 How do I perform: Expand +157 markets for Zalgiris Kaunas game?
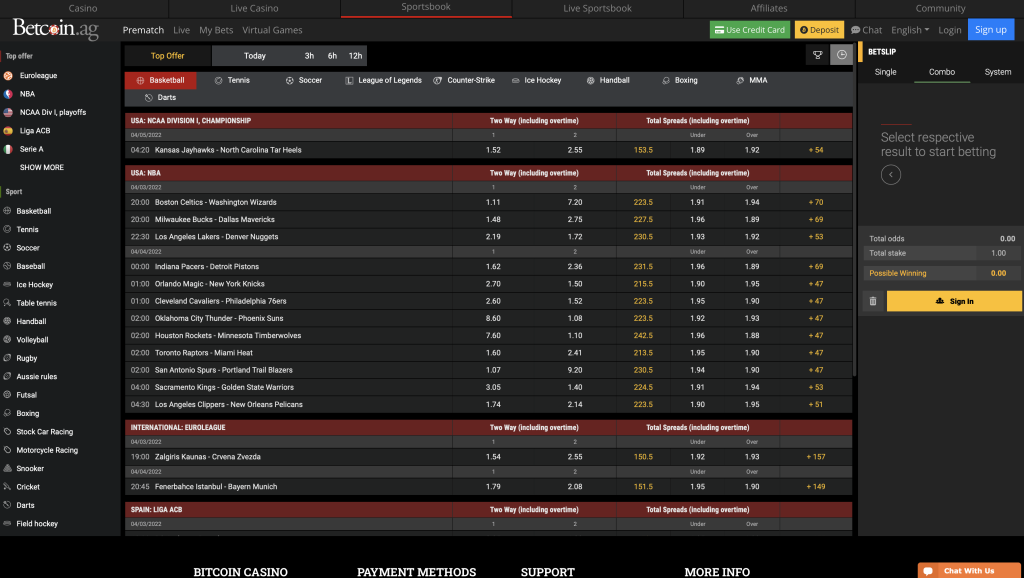(816, 457)
